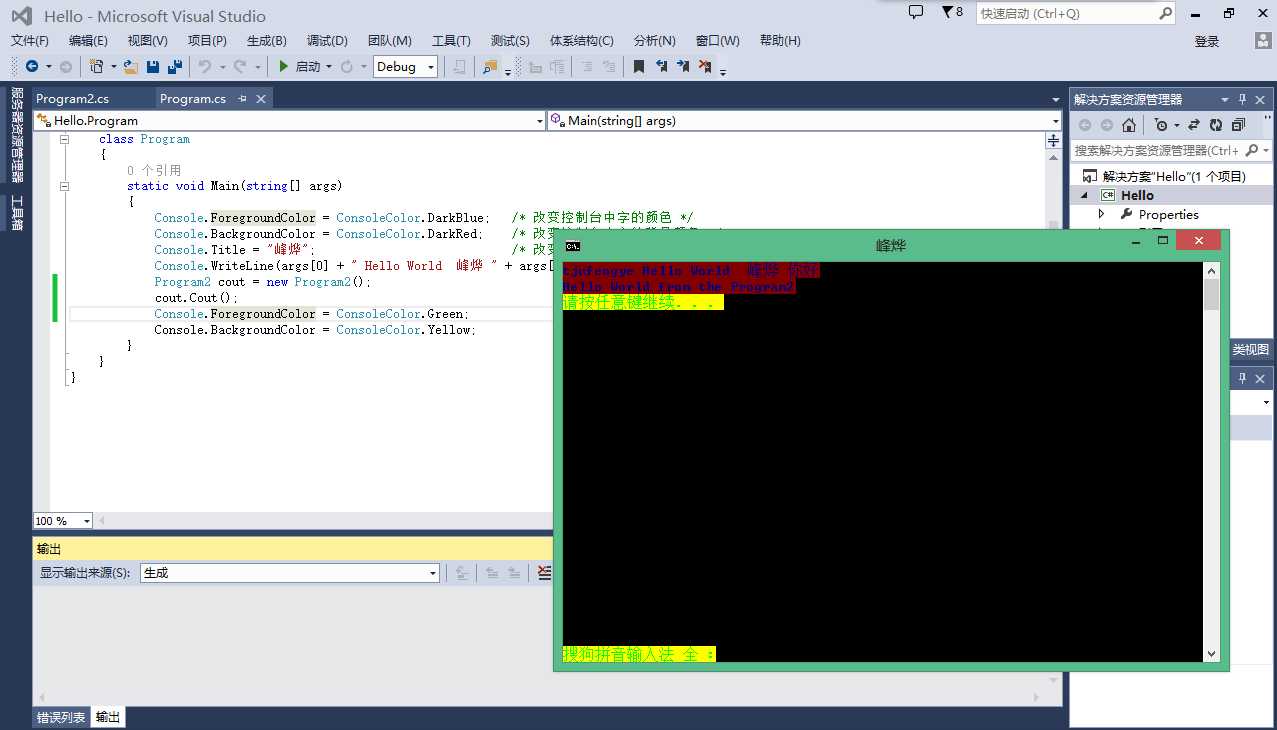Start debugging with the green play icon

pos(284,66)
